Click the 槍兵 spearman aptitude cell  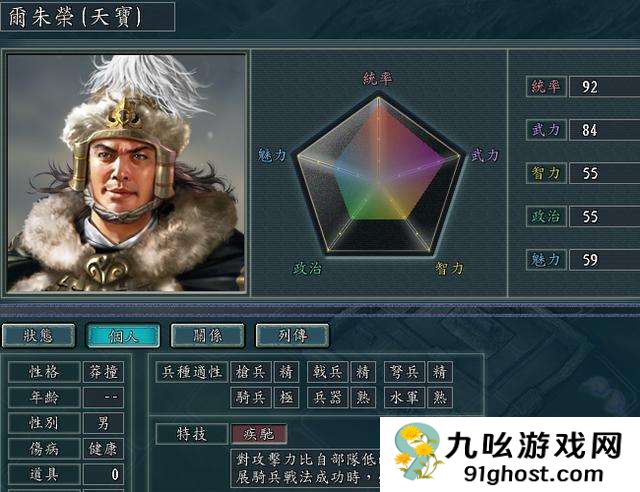click(251, 372)
